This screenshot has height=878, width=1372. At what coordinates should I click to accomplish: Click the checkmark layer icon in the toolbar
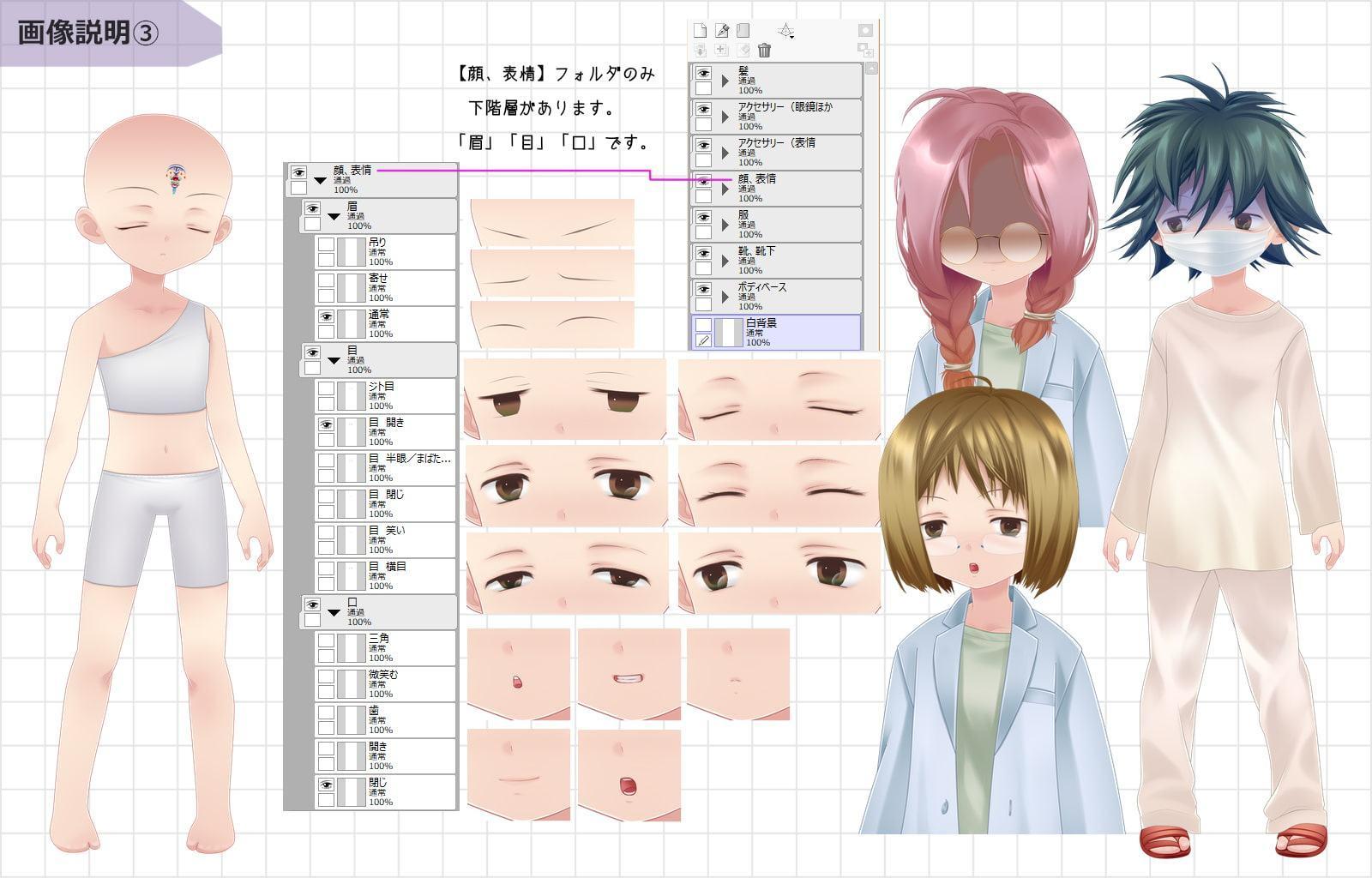click(743, 49)
